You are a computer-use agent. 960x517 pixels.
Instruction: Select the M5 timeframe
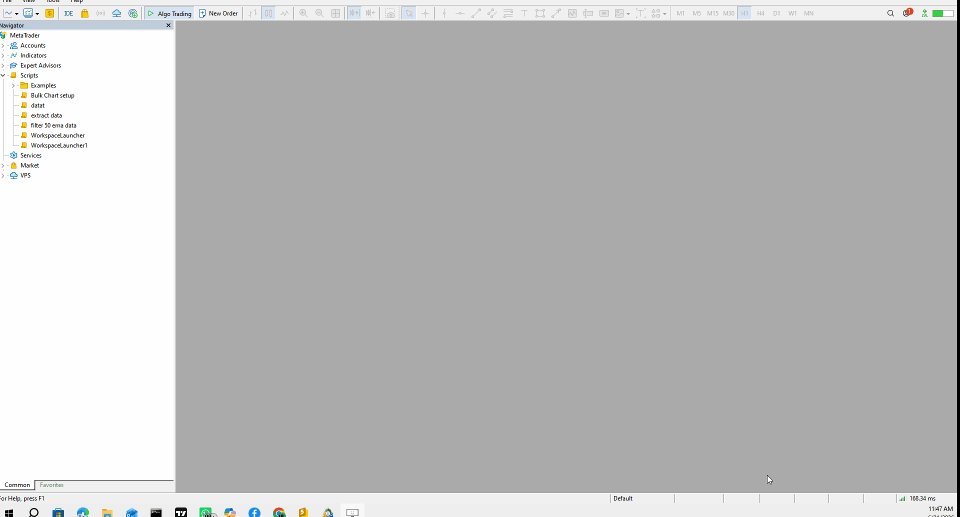click(696, 13)
